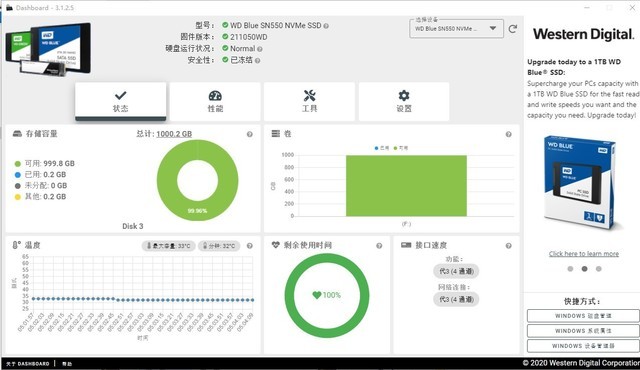Click firmware version 211050WD text
The height and width of the screenshot is (370, 640).
click(x=249, y=37)
